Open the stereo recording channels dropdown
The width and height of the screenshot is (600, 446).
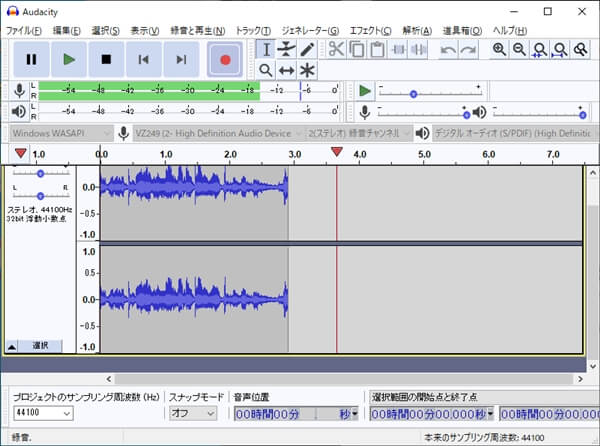(x=359, y=133)
